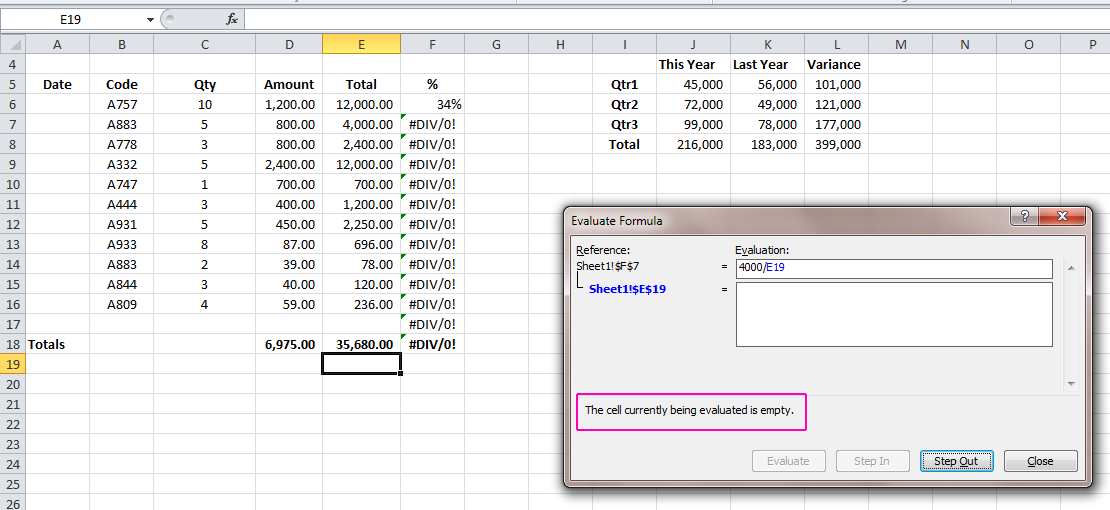Select row 6 header
Screen dimensions: 1110x510
(13, 104)
